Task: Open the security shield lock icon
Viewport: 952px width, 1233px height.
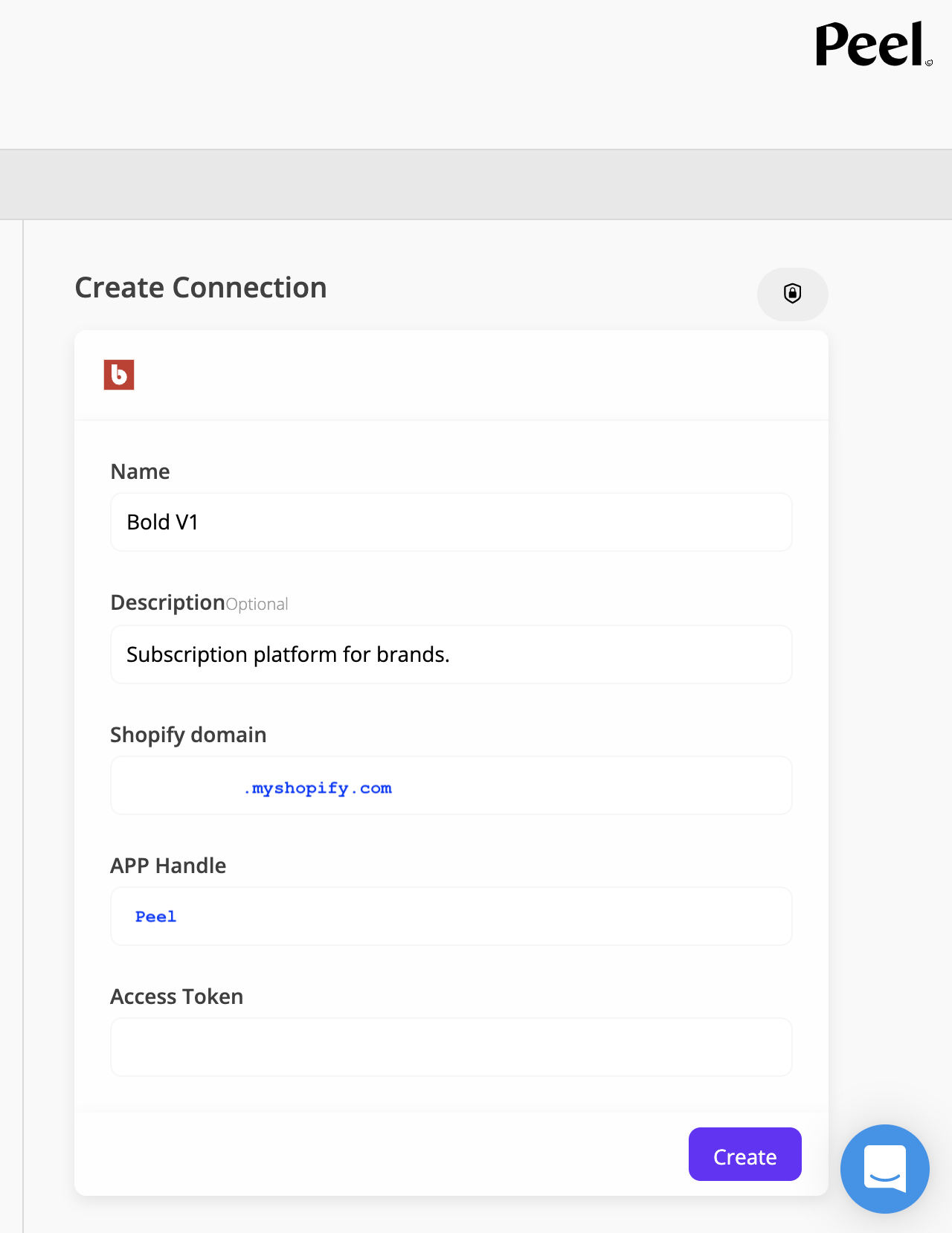Action: point(793,294)
